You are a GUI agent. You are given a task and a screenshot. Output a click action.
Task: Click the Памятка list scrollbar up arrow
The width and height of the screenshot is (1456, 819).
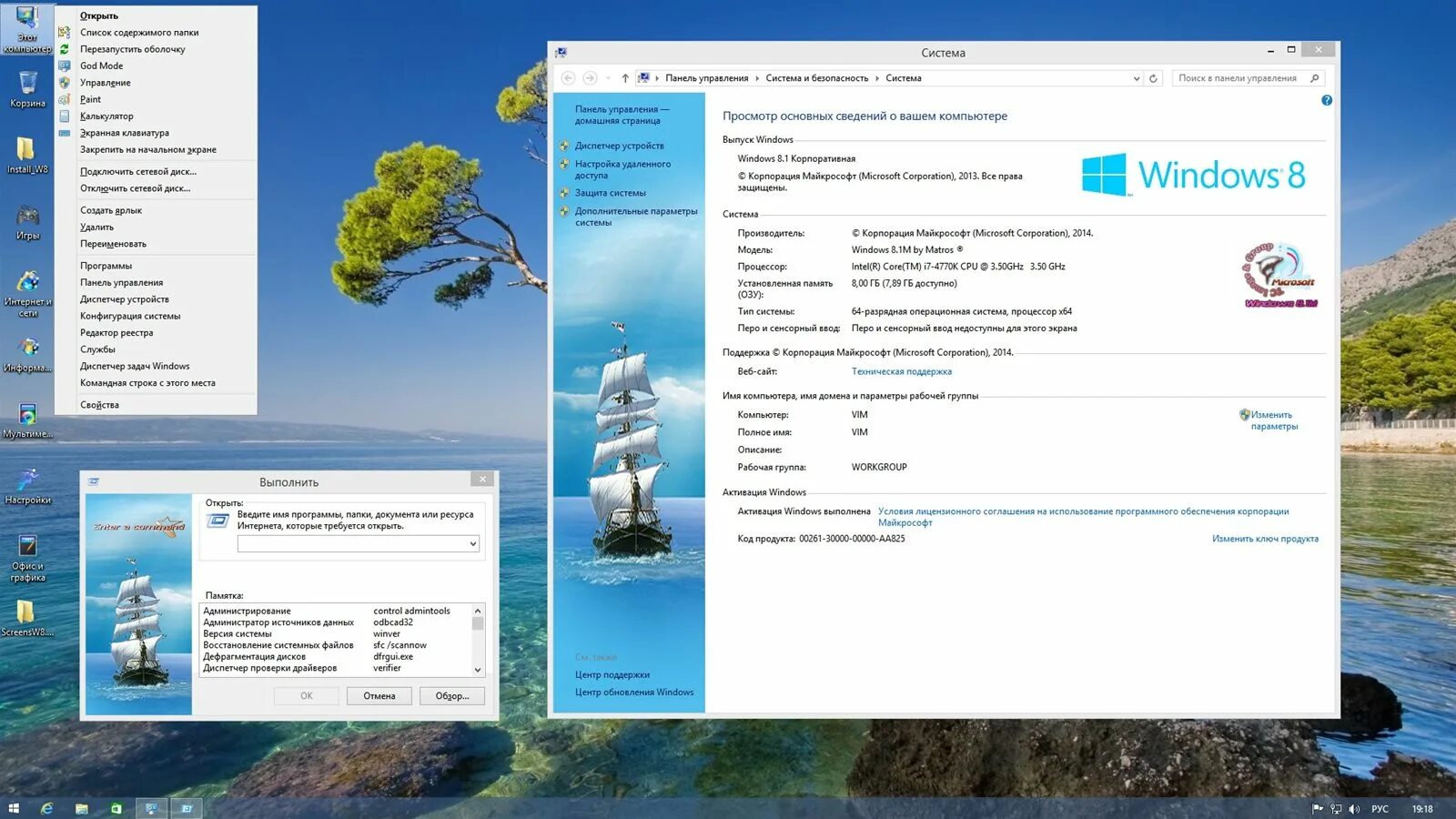coord(477,611)
